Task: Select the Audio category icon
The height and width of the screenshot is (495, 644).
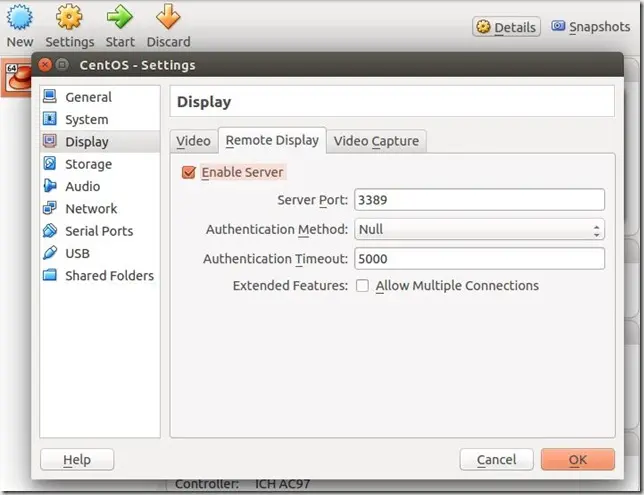Action: 50,186
